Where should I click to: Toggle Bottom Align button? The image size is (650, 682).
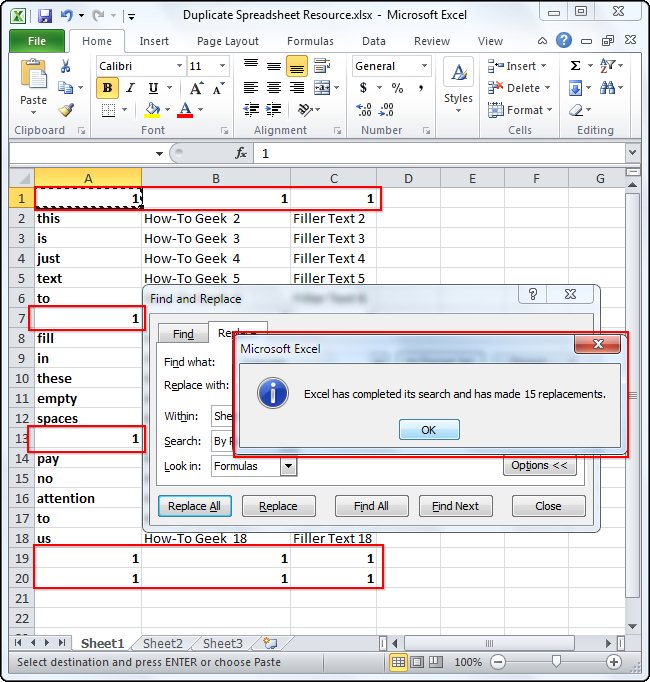pos(297,66)
